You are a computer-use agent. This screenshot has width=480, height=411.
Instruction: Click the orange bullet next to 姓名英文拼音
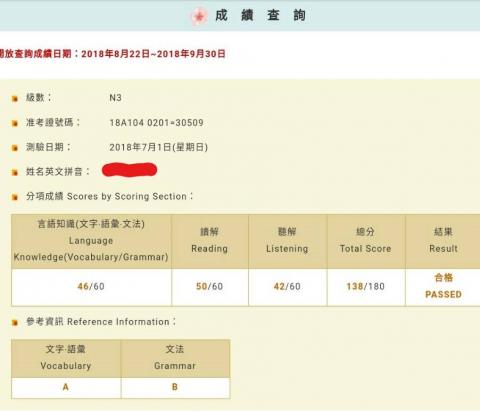tap(15, 172)
